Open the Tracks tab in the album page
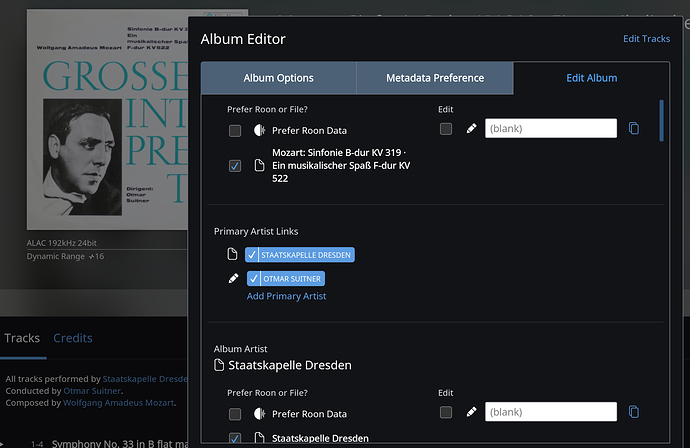This screenshot has height=448, width=690. pyautogui.click(x=22, y=338)
